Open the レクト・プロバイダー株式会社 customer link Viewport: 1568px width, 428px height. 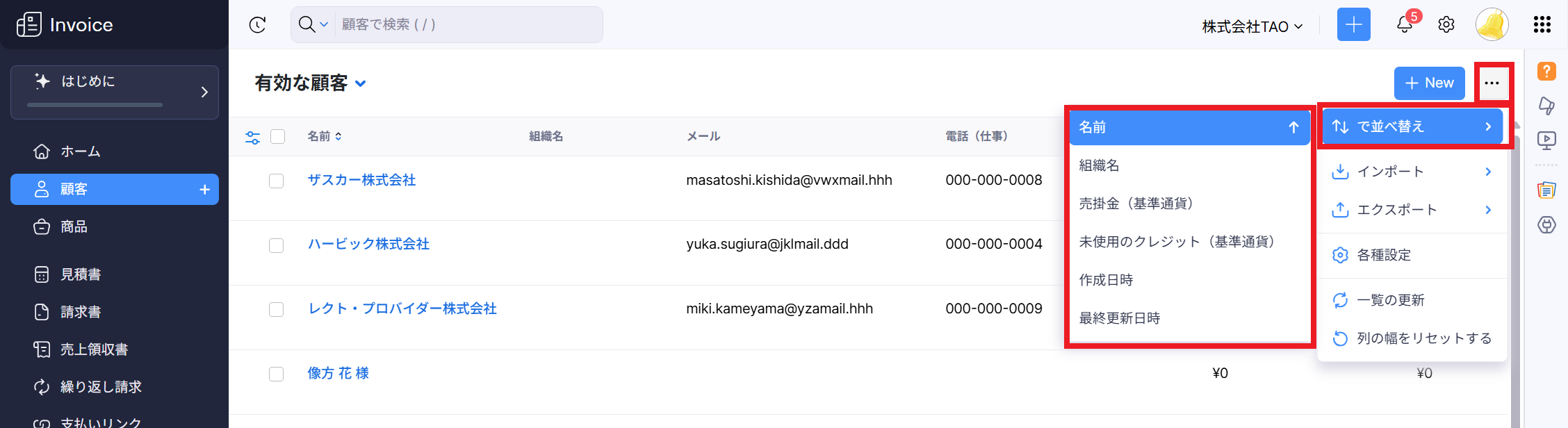click(402, 308)
